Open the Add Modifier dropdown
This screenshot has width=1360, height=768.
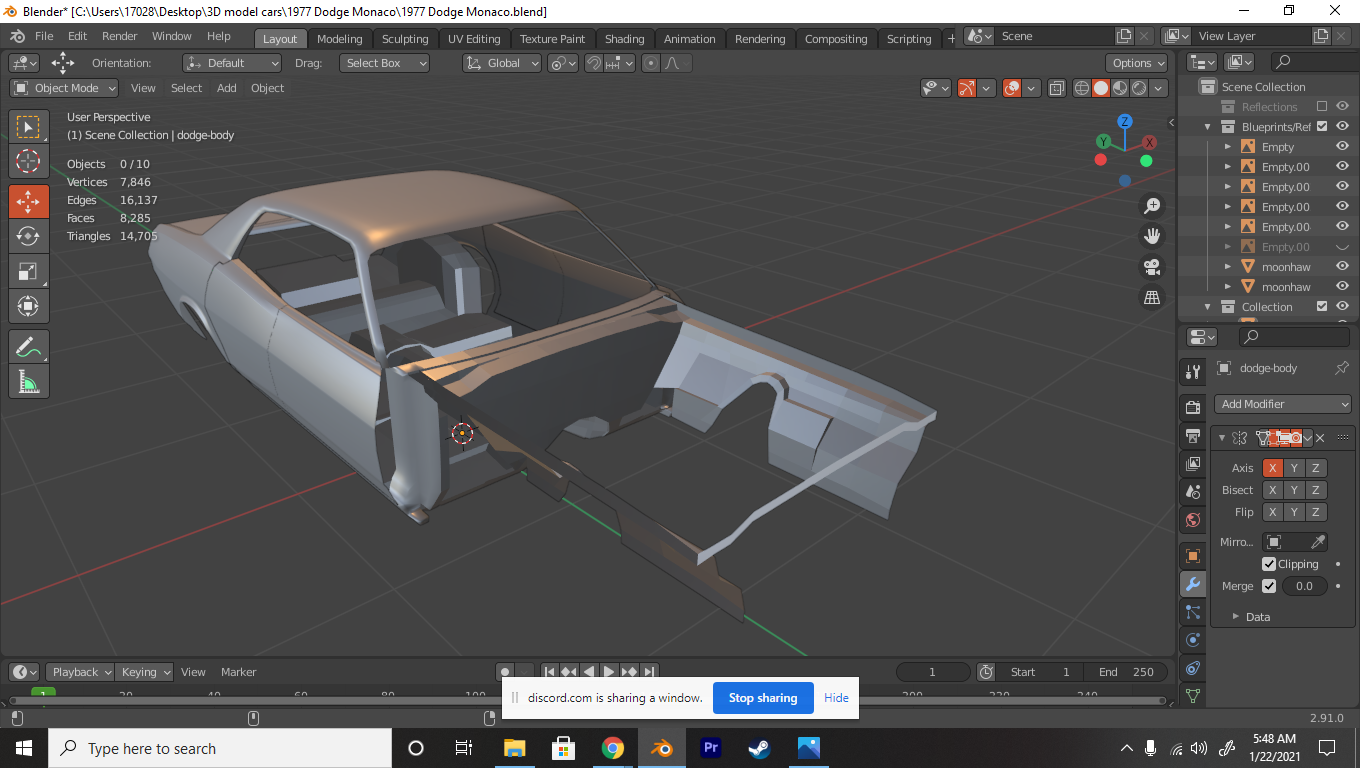(1283, 404)
